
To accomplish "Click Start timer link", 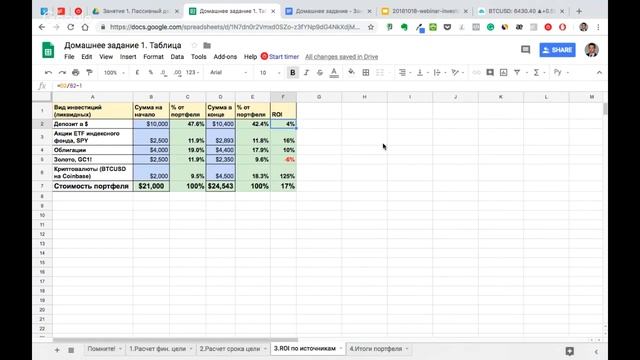I will click(280, 57).
